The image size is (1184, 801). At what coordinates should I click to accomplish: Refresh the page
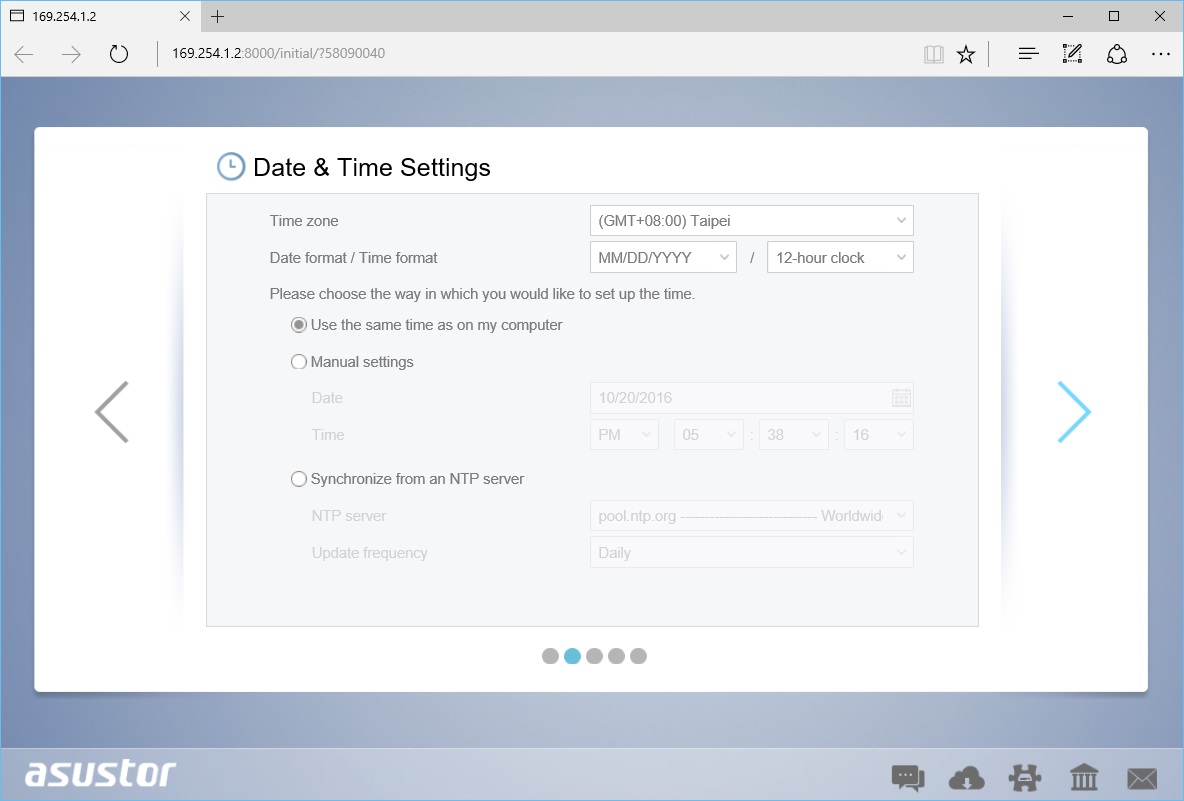pos(119,54)
